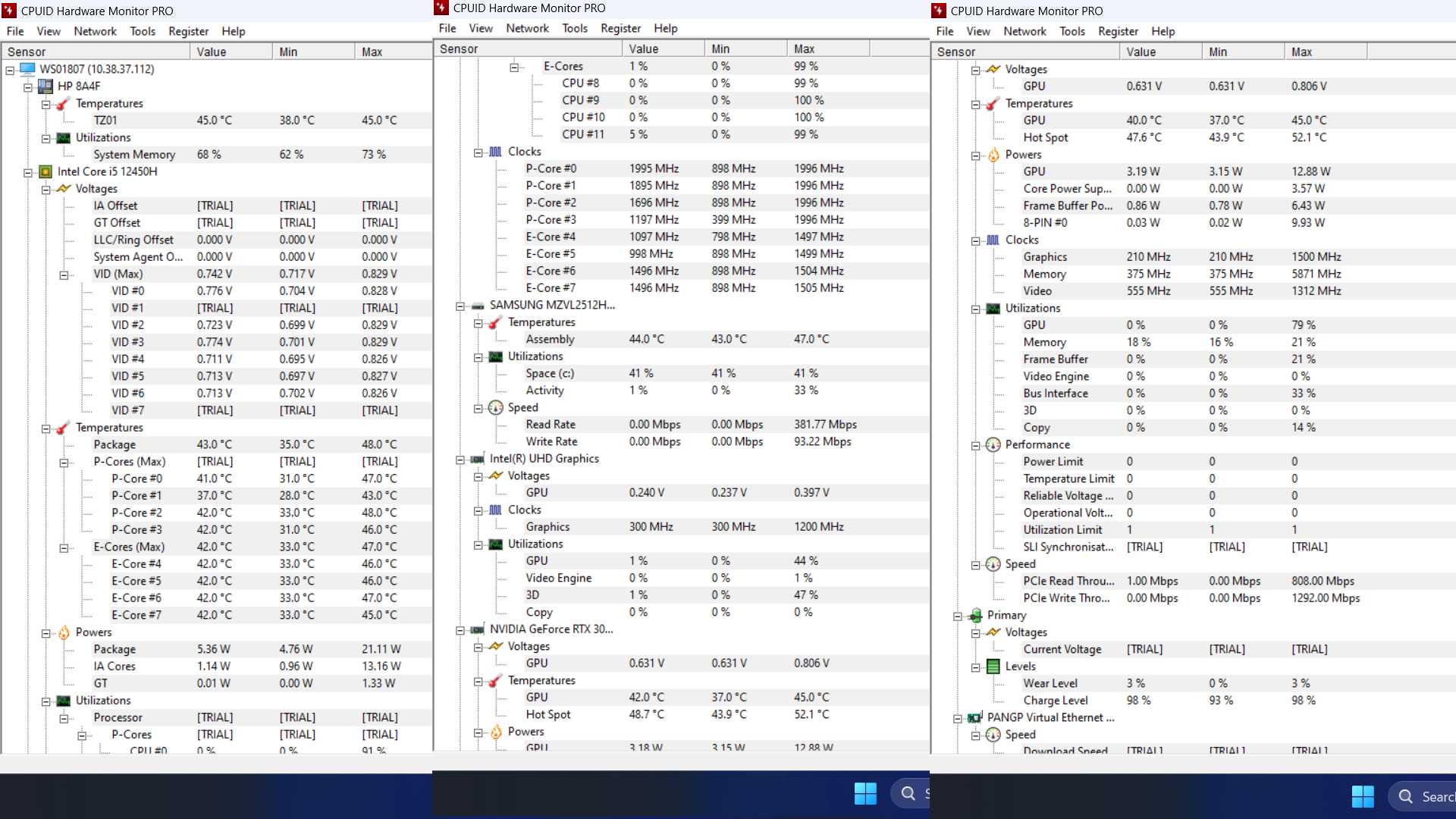Click the CPU chip icon next to Intel Core i5 12450H
Image resolution: width=1456 pixels, height=819 pixels.
tap(45, 171)
